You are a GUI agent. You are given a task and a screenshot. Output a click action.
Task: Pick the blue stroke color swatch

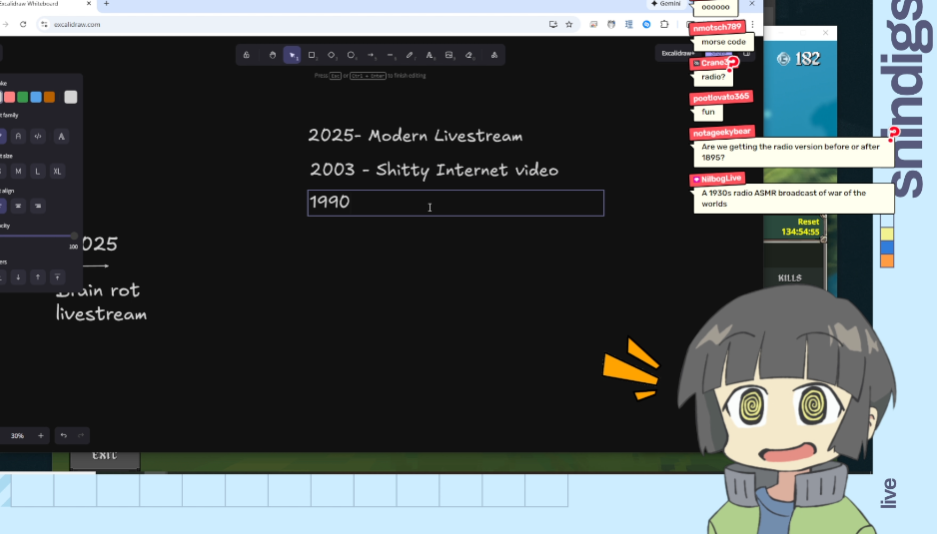(x=36, y=97)
